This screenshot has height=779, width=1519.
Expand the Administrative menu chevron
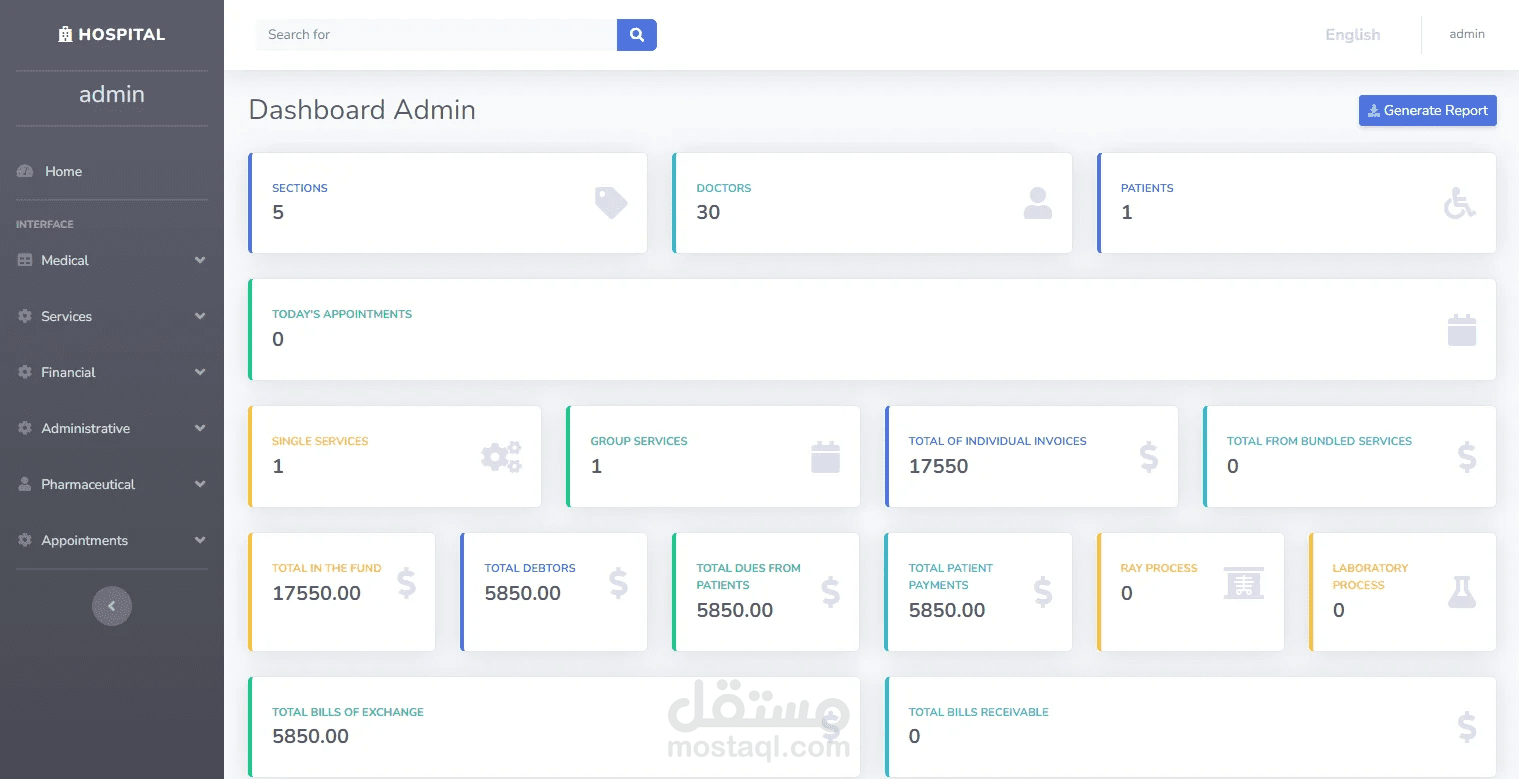click(x=200, y=428)
